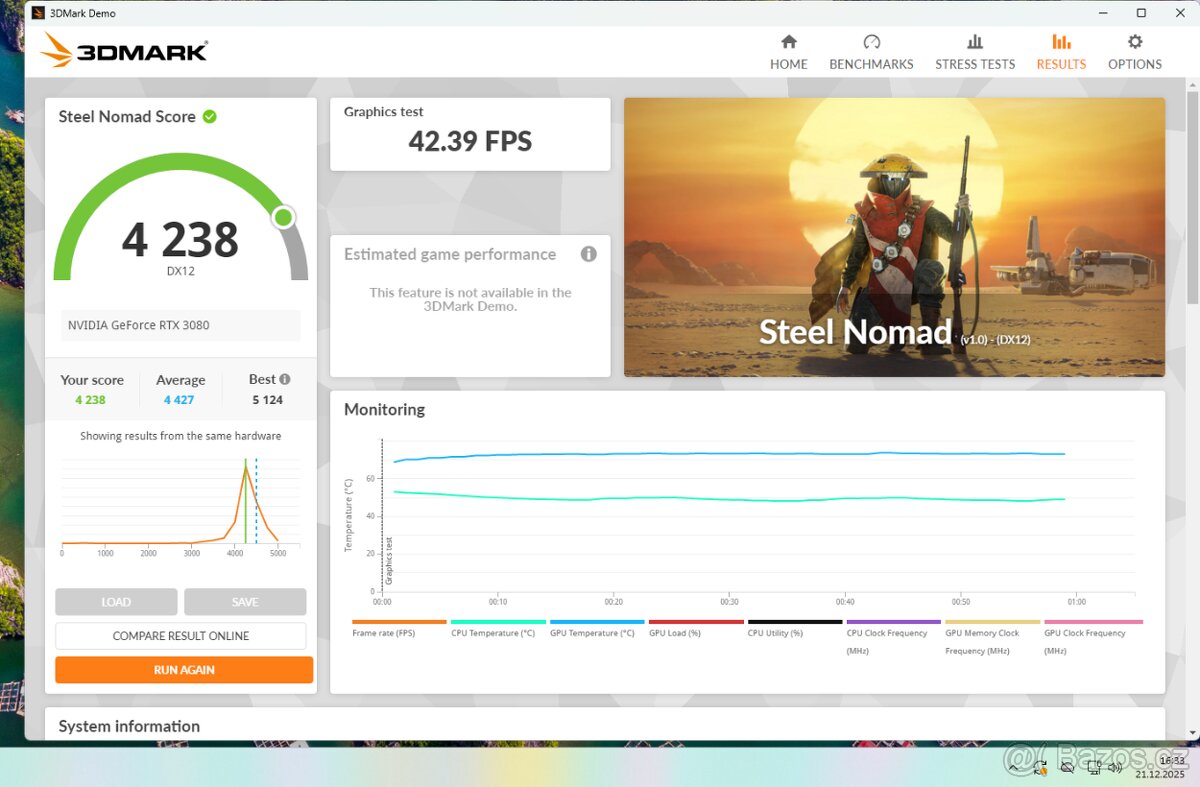Click info icon beside Estimated game performance
The width and height of the screenshot is (1200, 787).
tap(589, 254)
